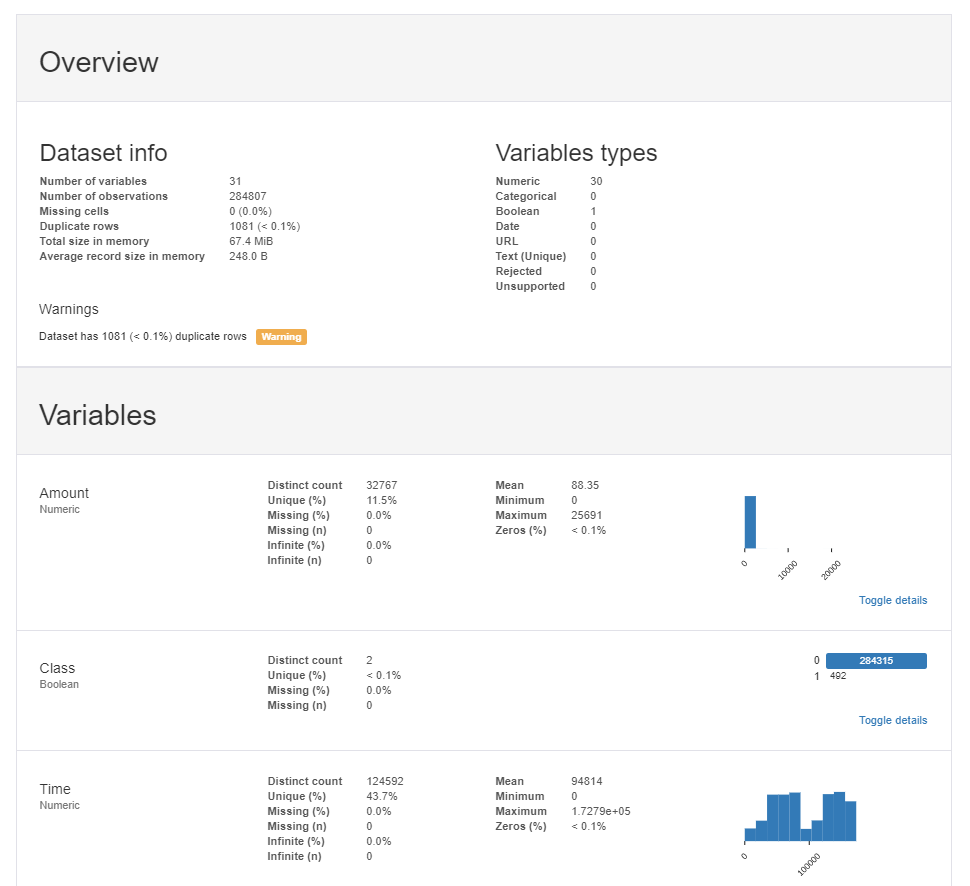Click the Dataset info heading
Screen dimensions: 970x886
tap(103, 153)
